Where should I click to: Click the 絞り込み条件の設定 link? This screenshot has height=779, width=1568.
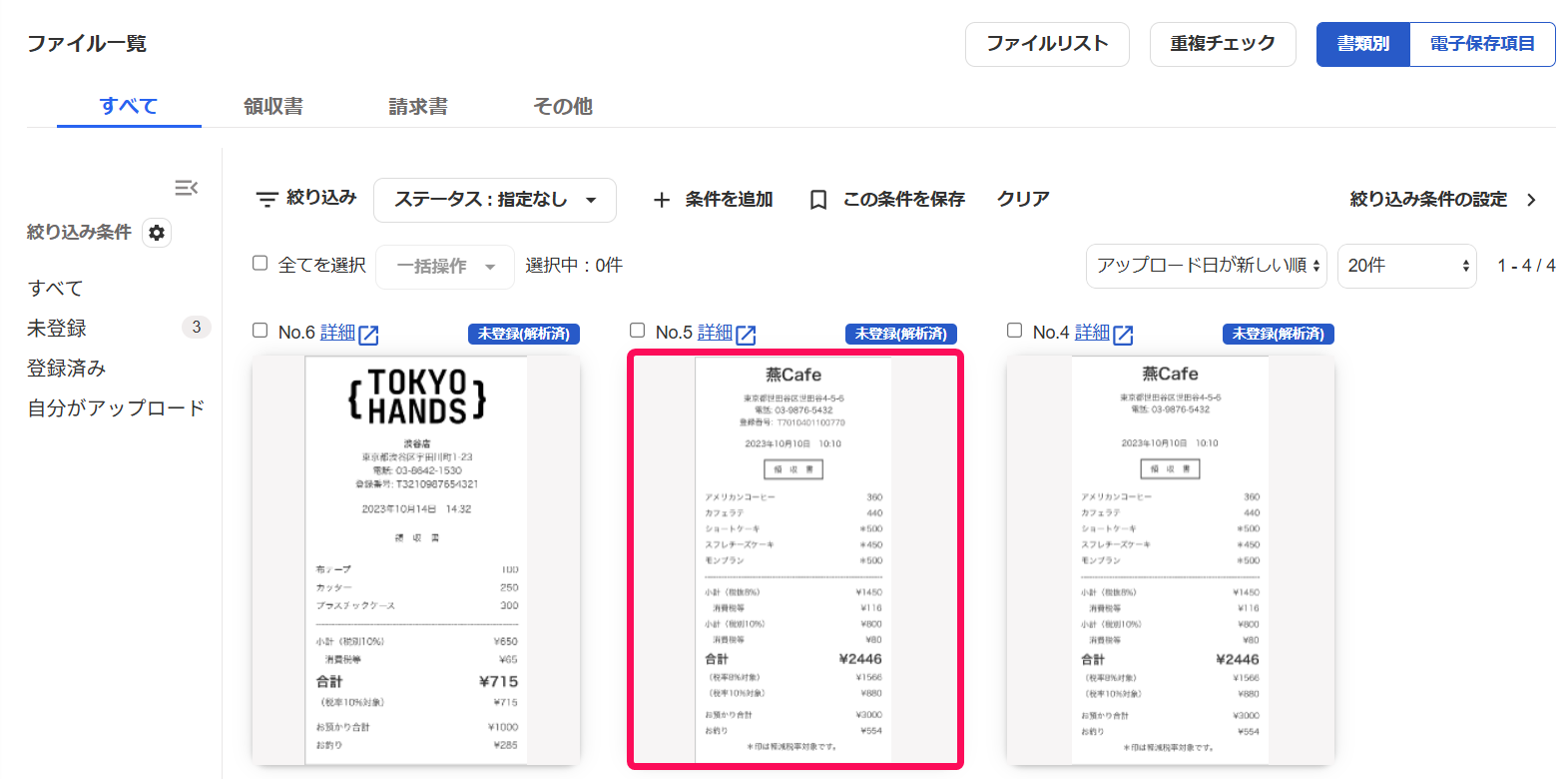pos(1428,200)
